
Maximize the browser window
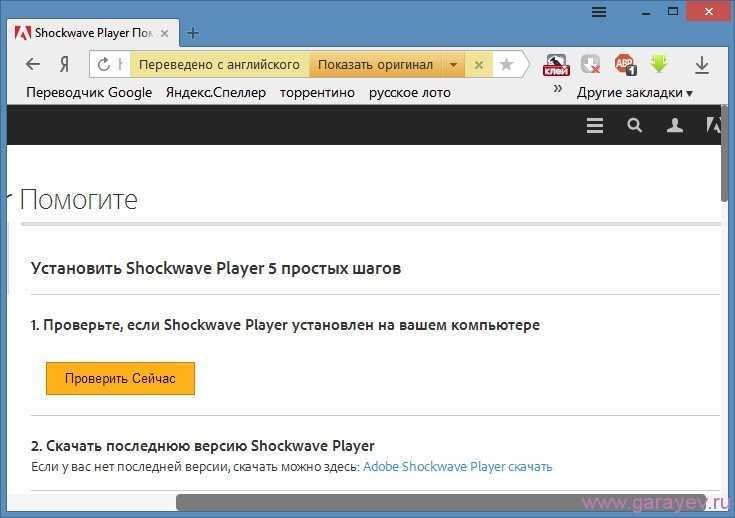[673, 12]
